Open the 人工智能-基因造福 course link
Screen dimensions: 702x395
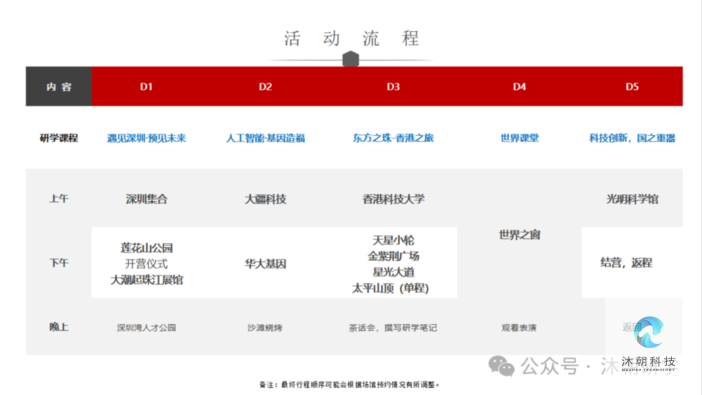point(265,138)
